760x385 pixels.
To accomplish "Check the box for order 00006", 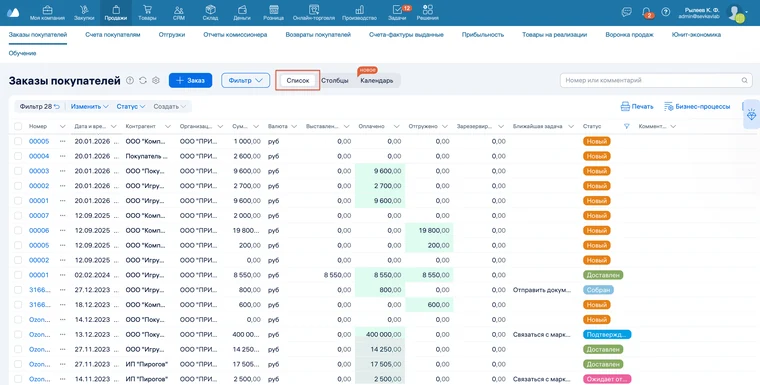I will (18, 230).
